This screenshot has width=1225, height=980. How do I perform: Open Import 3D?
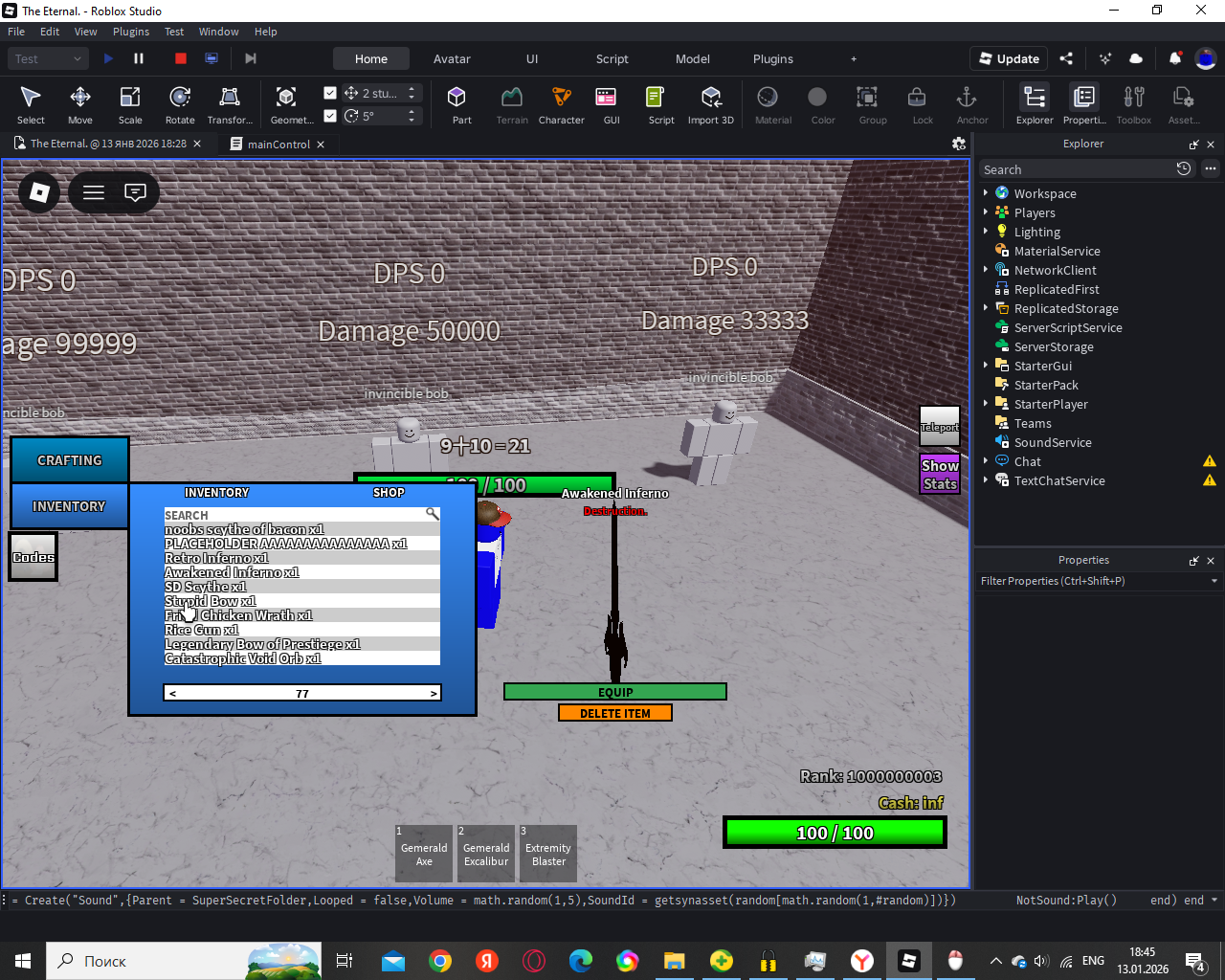click(x=711, y=104)
